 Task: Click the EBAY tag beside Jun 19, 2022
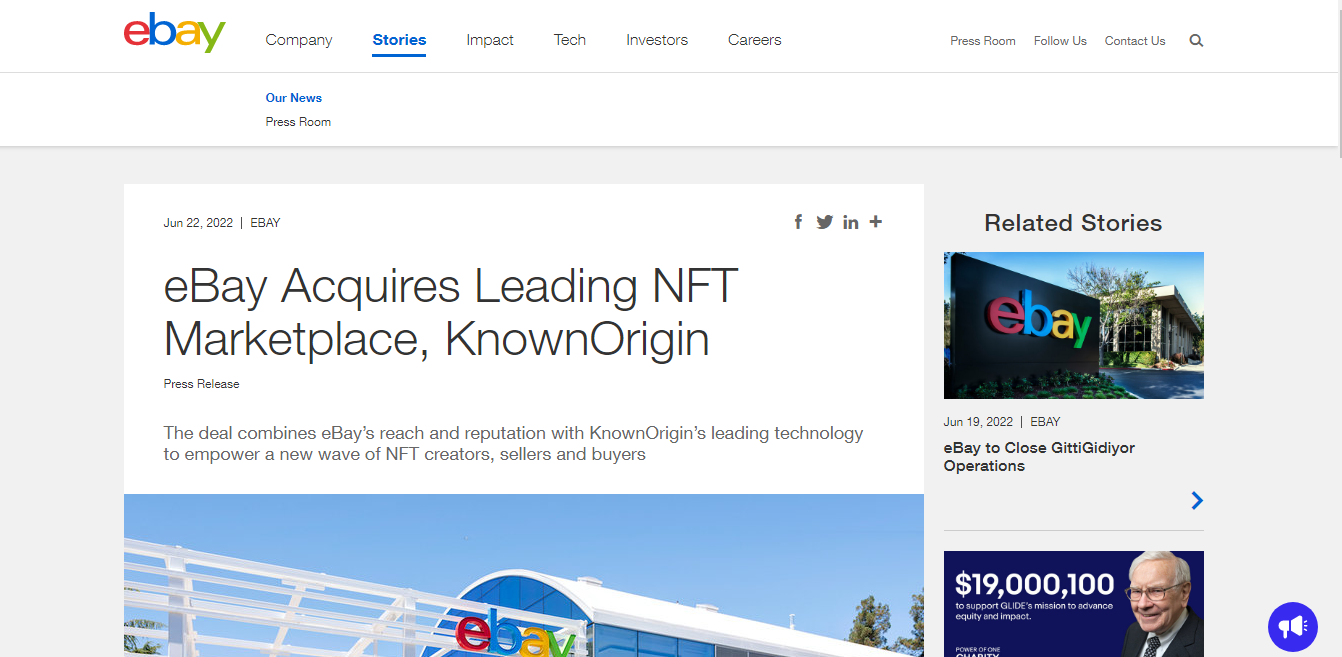point(1045,422)
